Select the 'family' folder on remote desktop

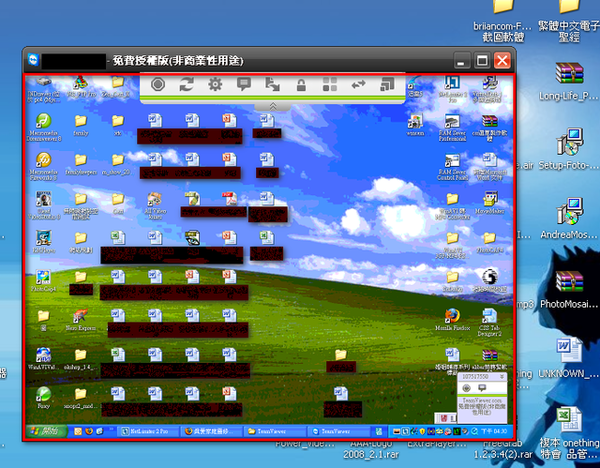81,125
